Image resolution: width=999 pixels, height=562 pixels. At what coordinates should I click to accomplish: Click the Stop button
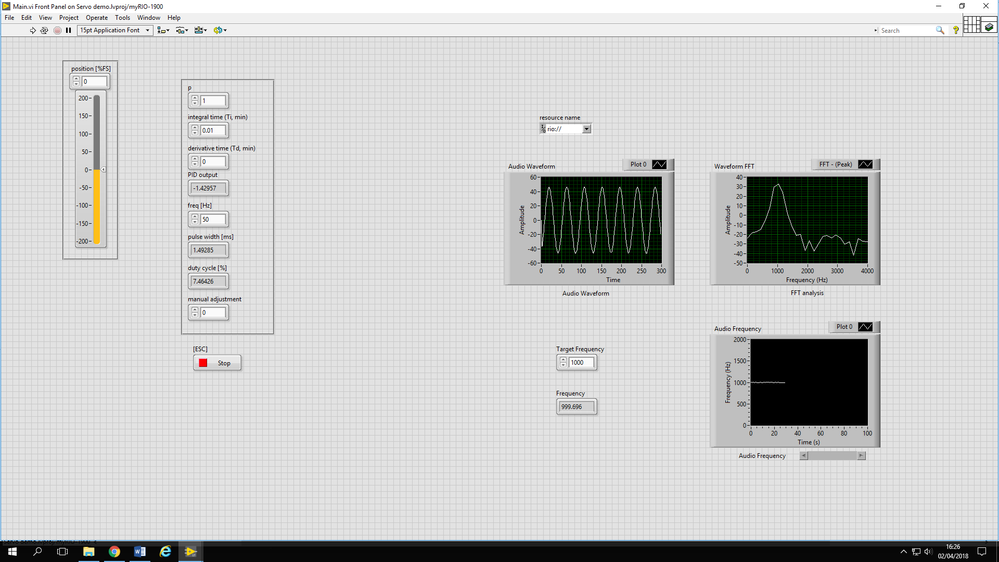pos(217,363)
